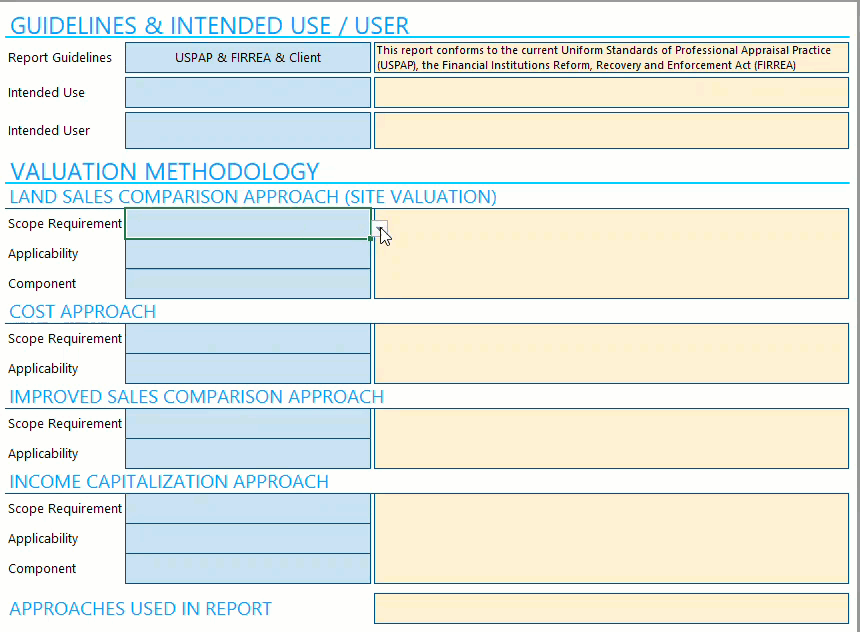Select Income Capitalization Scope Requirement cell
Image resolution: width=860 pixels, height=632 pixels.
click(248, 509)
